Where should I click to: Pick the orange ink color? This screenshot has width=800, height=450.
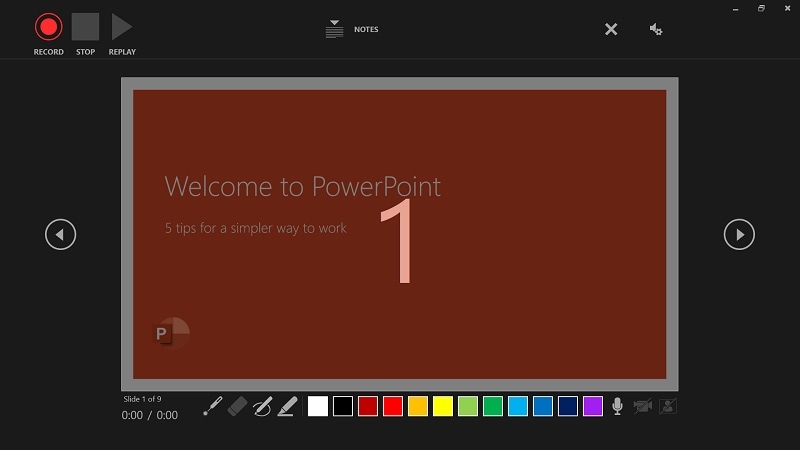click(x=418, y=406)
